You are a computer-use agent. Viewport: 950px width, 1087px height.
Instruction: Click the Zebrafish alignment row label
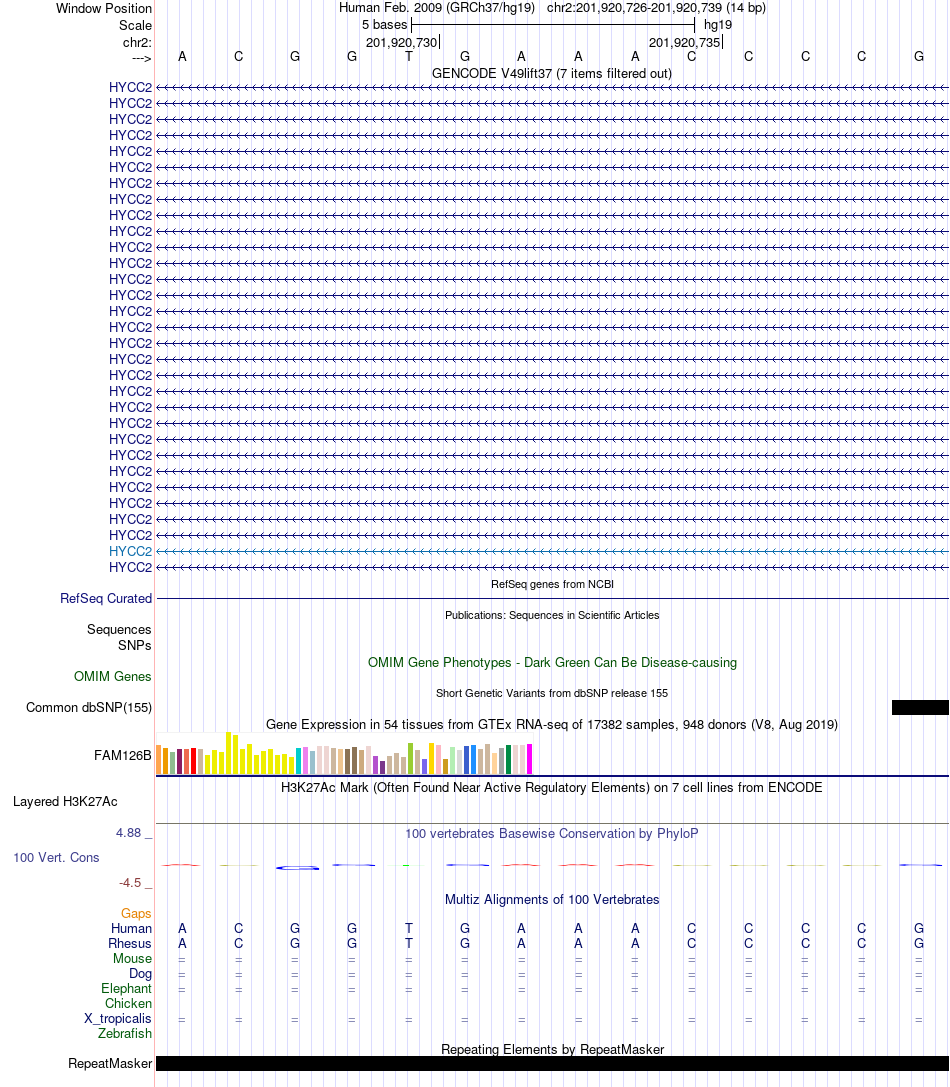[125, 1034]
